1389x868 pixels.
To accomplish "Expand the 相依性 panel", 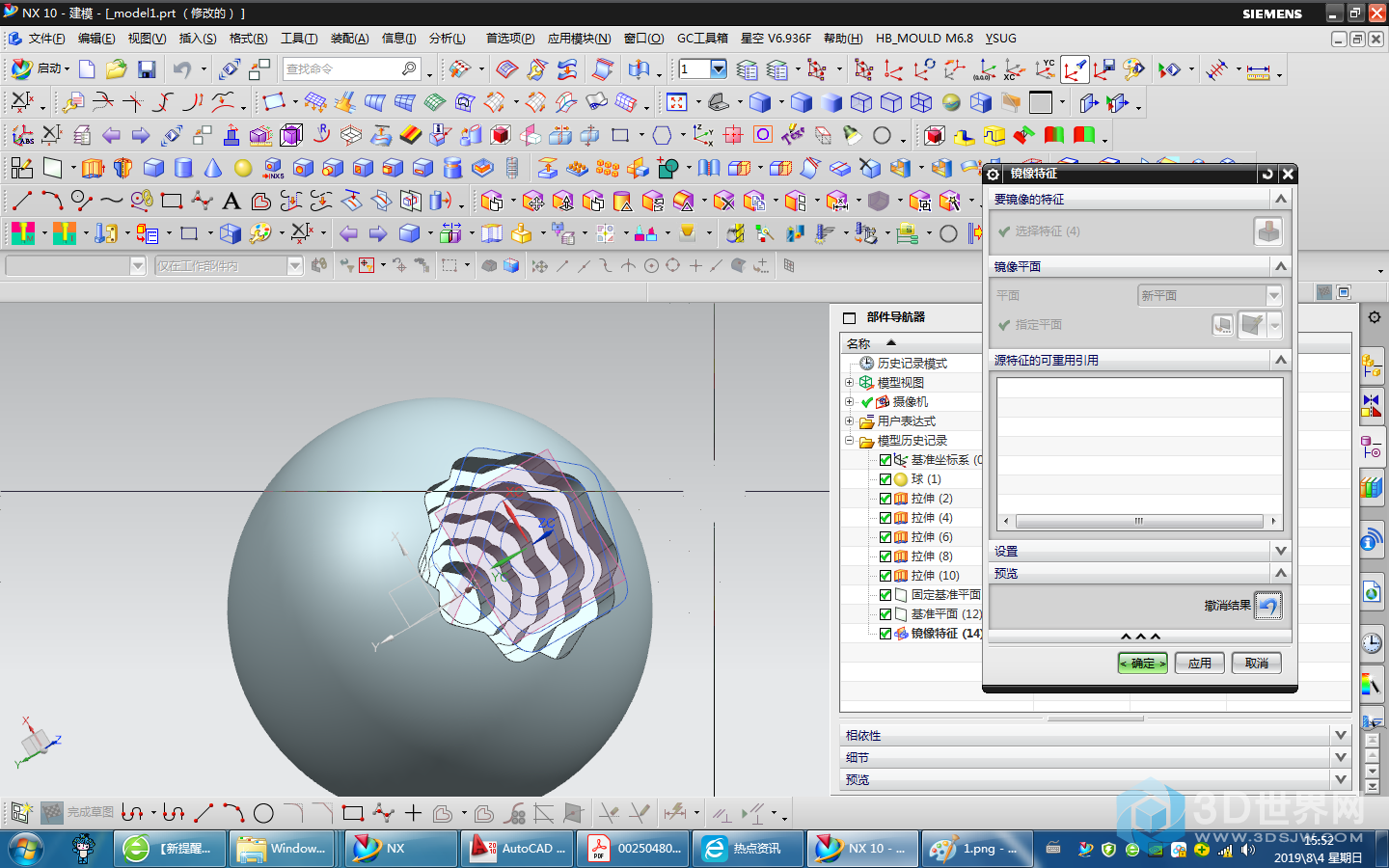I will coord(1341,735).
